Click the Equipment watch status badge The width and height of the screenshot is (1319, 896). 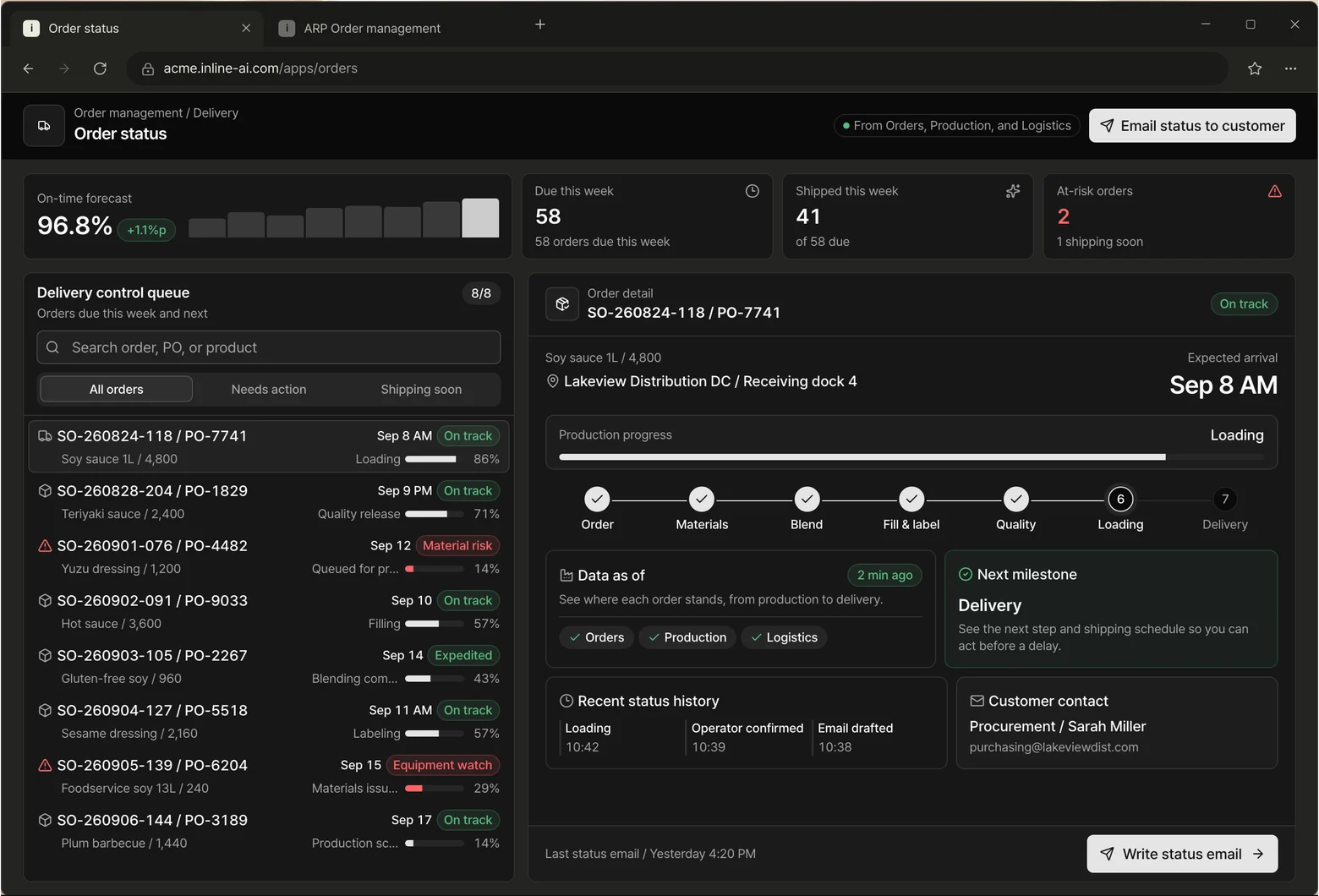442,765
